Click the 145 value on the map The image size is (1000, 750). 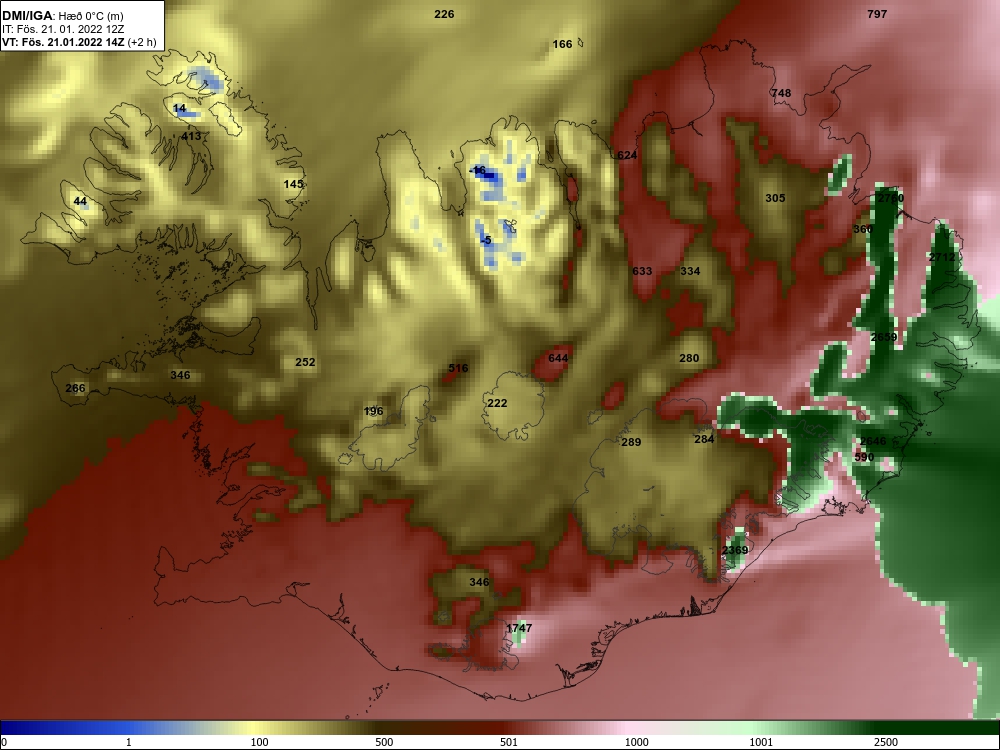(293, 184)
